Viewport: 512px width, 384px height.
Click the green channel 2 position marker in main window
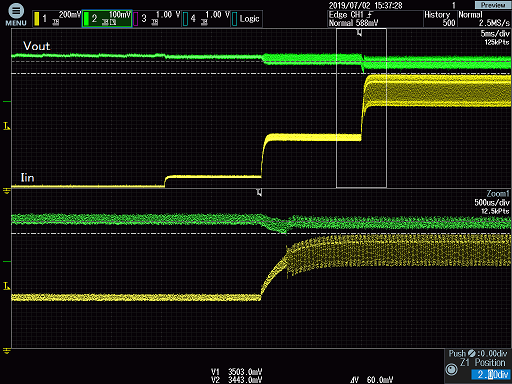click(x=7, y=101)
